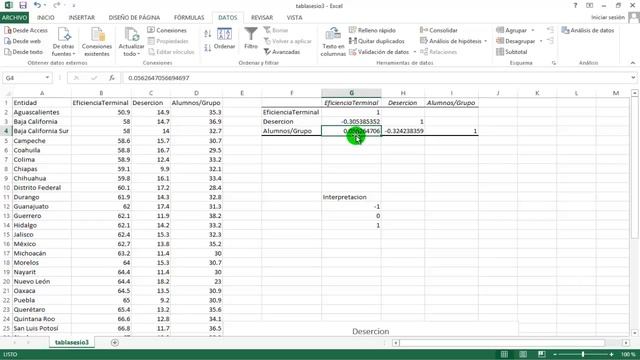Toggle the Filtro funnel button

(251, 38)
